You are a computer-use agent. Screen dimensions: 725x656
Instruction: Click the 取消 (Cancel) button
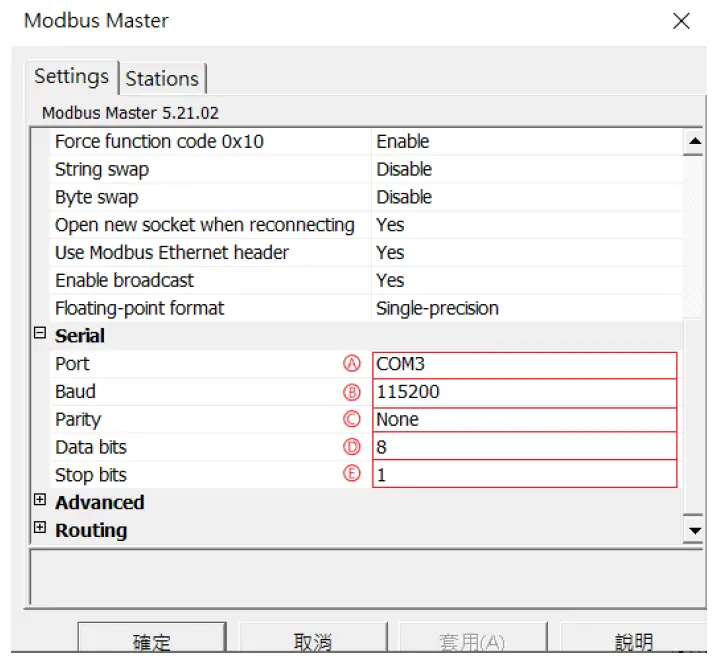[313, 639]
